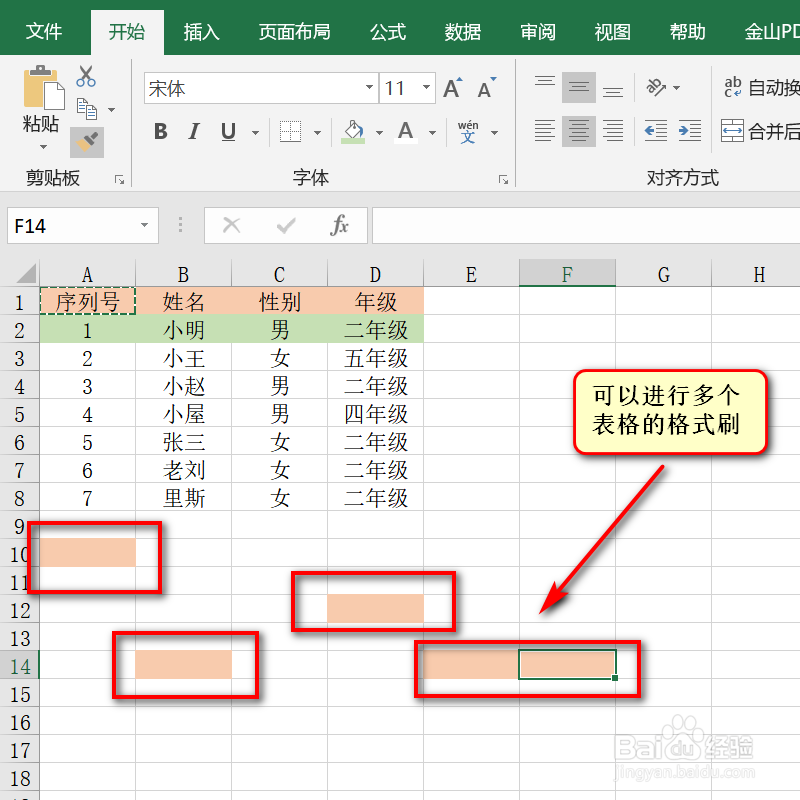Screen dimensions: 800x800
Task: Click the Cut scissors icon
Action: click(x=85, y=76)
